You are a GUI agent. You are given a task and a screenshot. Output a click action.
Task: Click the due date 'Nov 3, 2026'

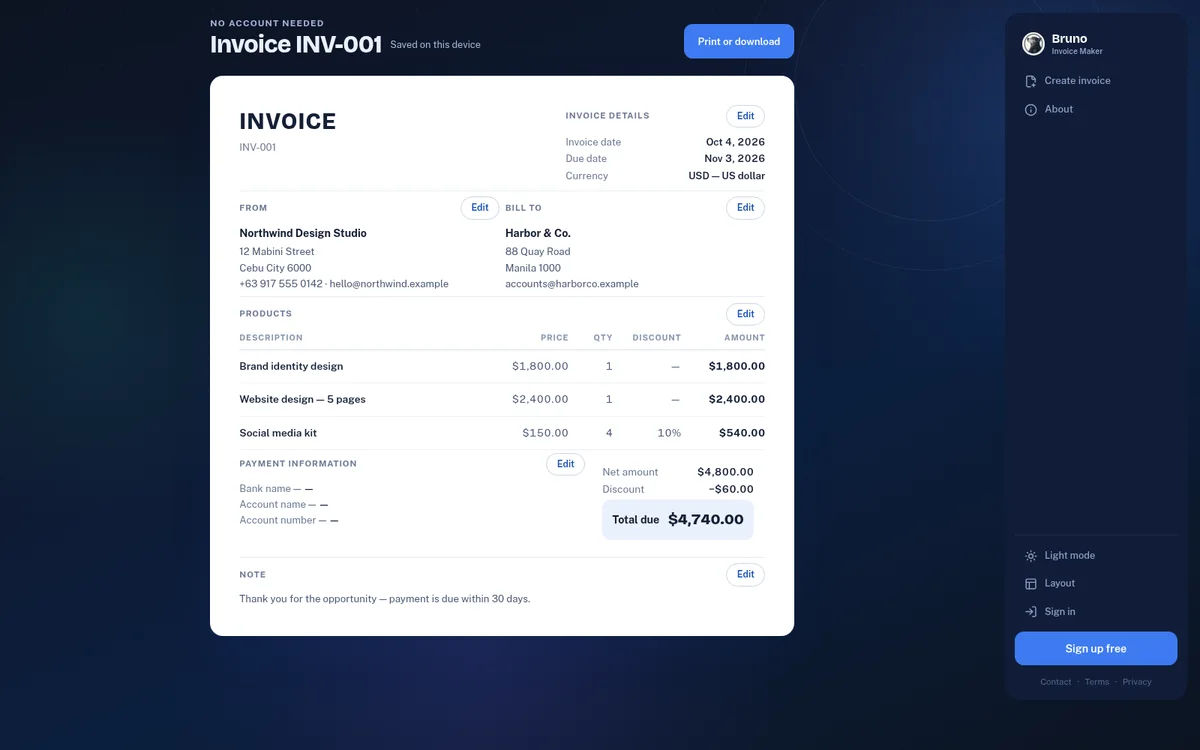tap(734, 159)
